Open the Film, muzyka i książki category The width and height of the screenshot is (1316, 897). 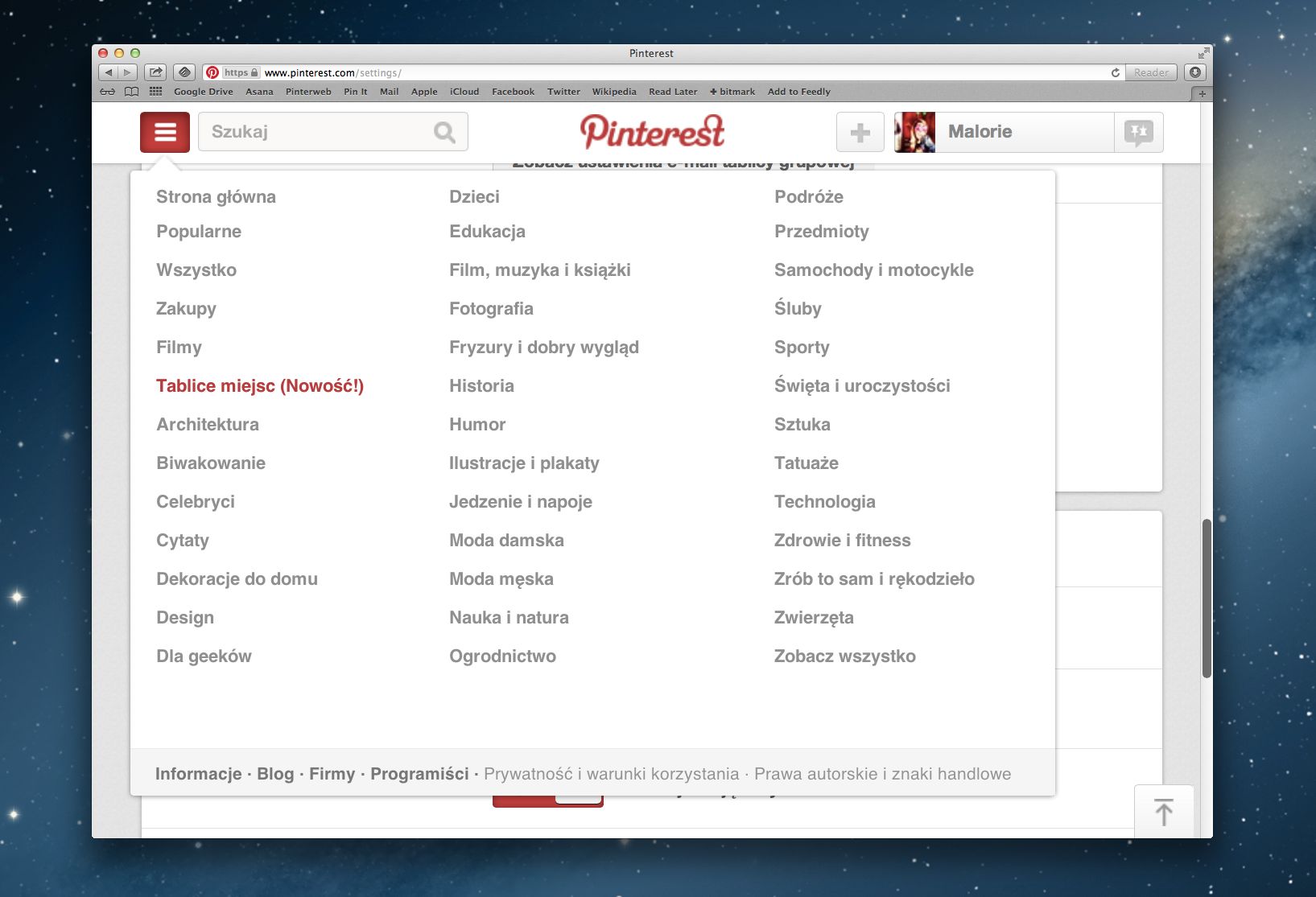pos(540,270)
